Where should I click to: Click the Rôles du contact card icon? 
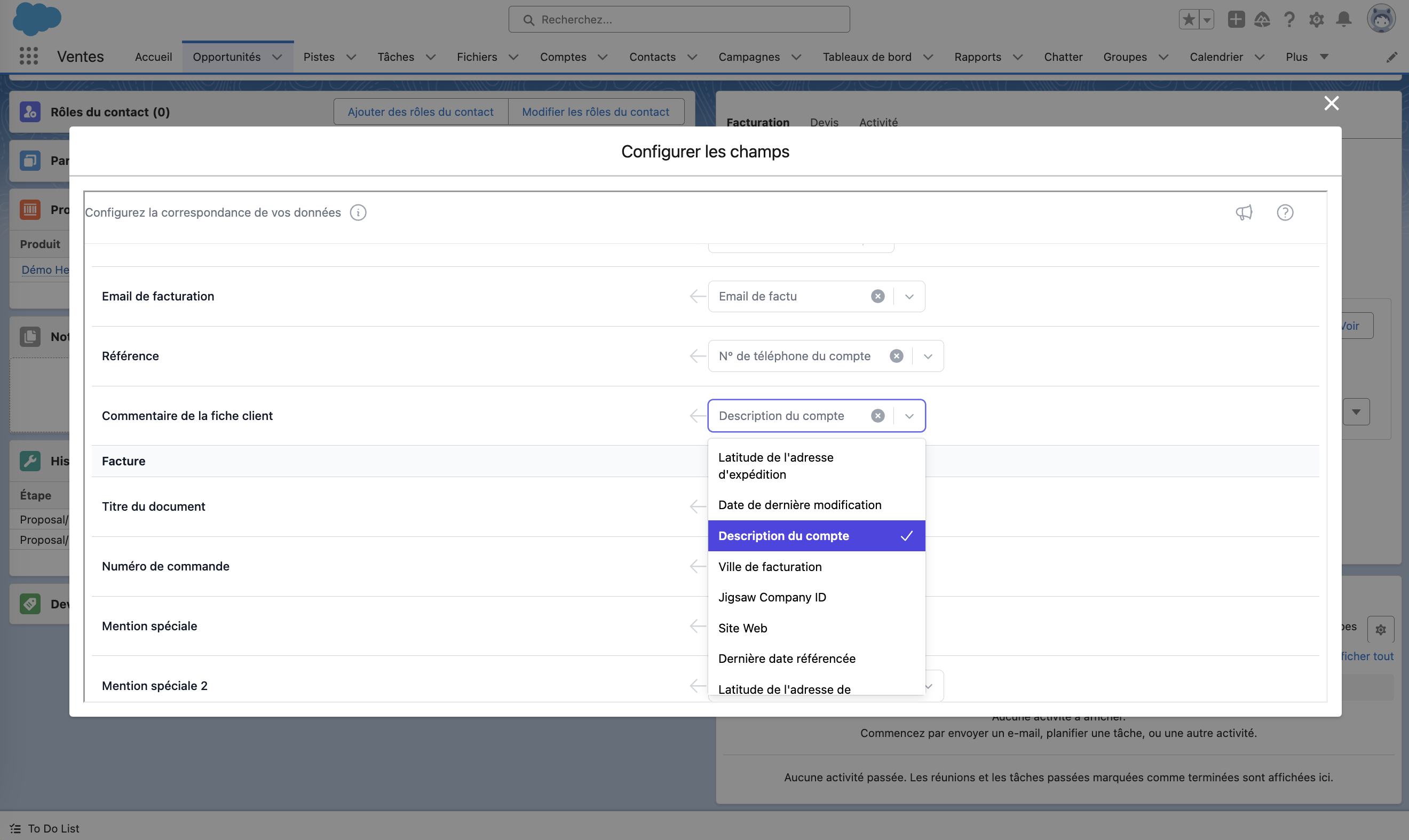pyautogui.click(x=30, y=112)
